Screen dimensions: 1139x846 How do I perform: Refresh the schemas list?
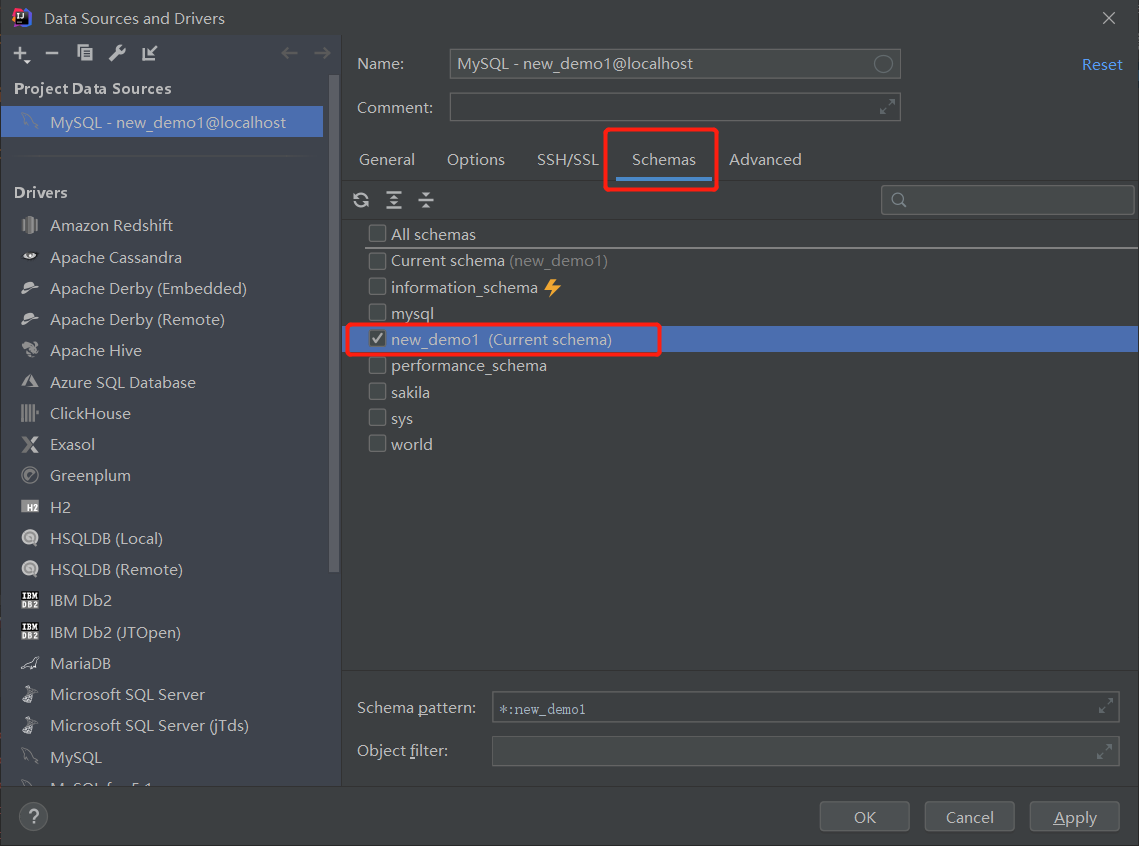tap(361, 200)
